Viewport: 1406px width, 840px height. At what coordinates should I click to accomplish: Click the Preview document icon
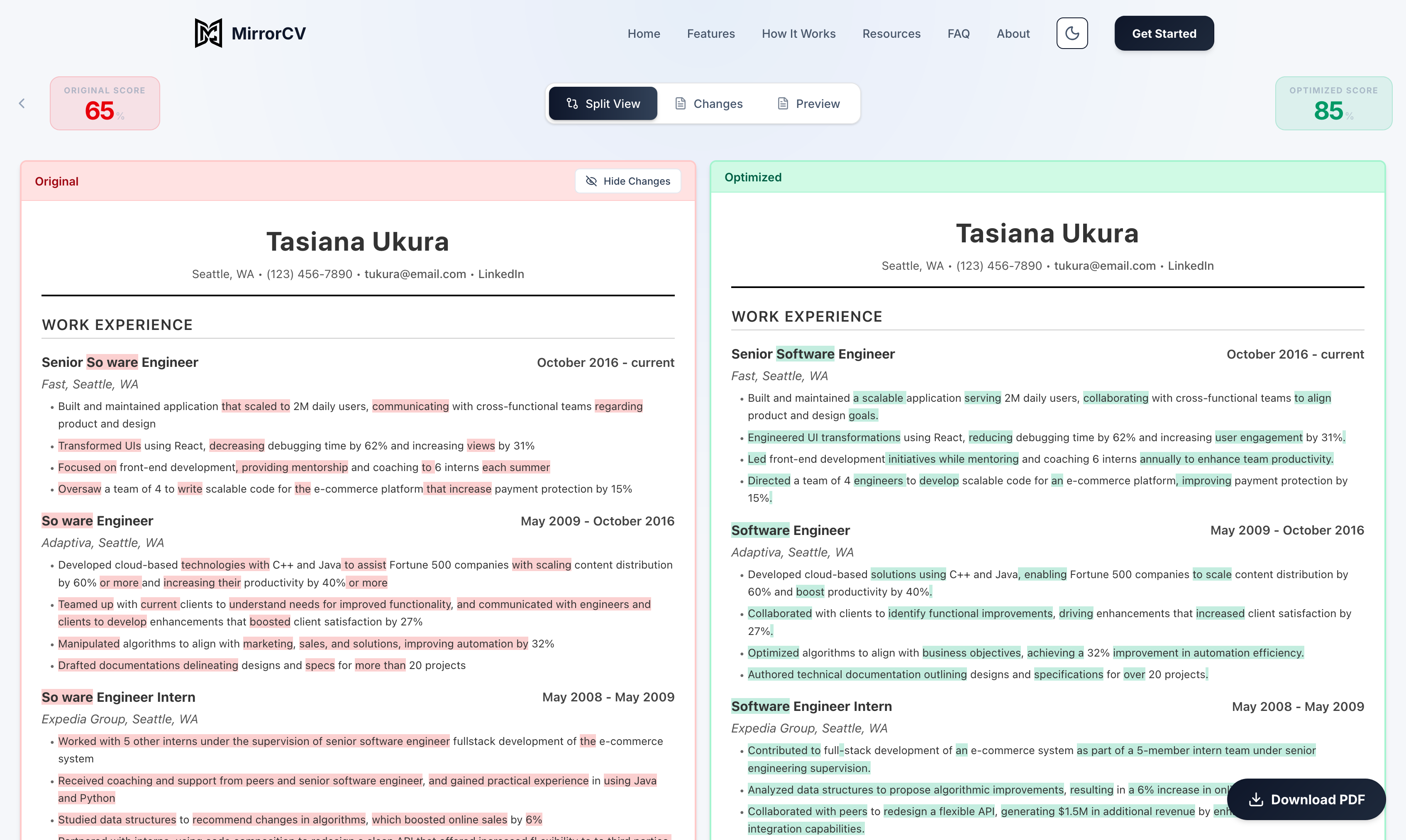(783, 103)
